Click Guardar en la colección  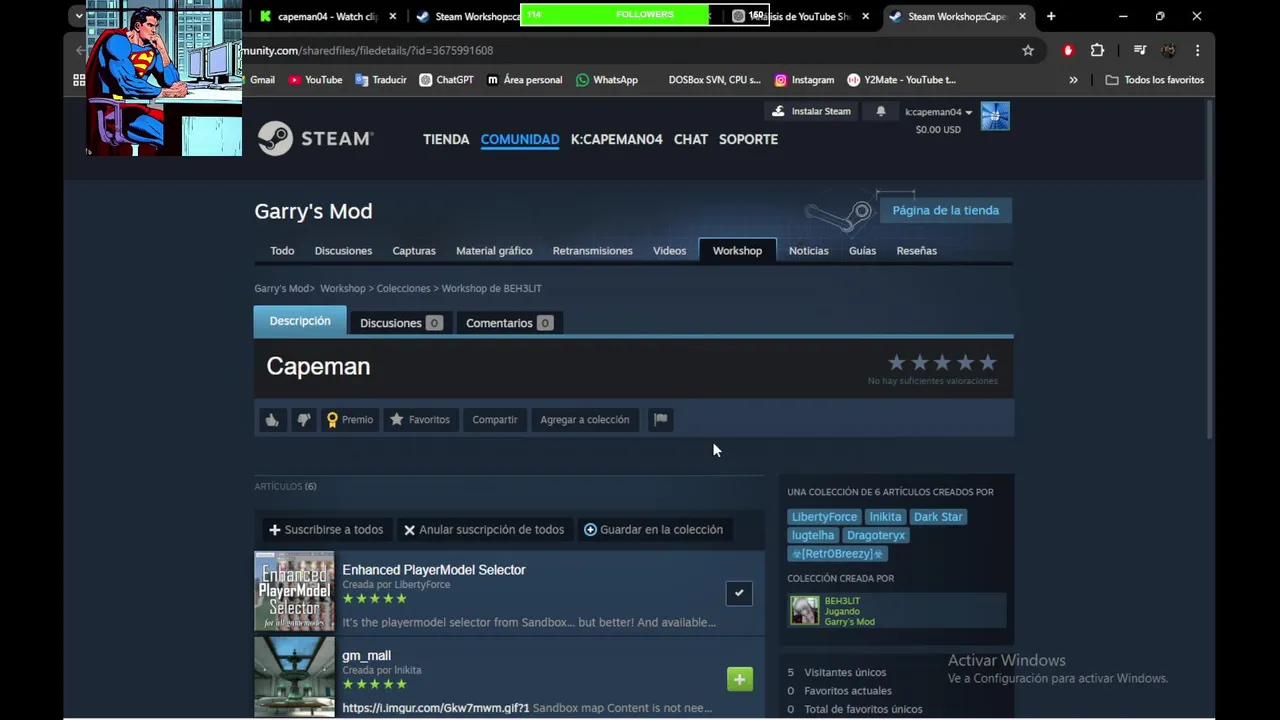pos(654,530)
